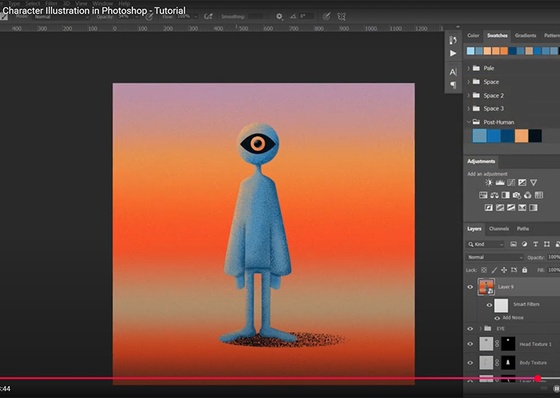Toggle pressure for size icon
560x398 pixels.
click(x=326, y=16)
